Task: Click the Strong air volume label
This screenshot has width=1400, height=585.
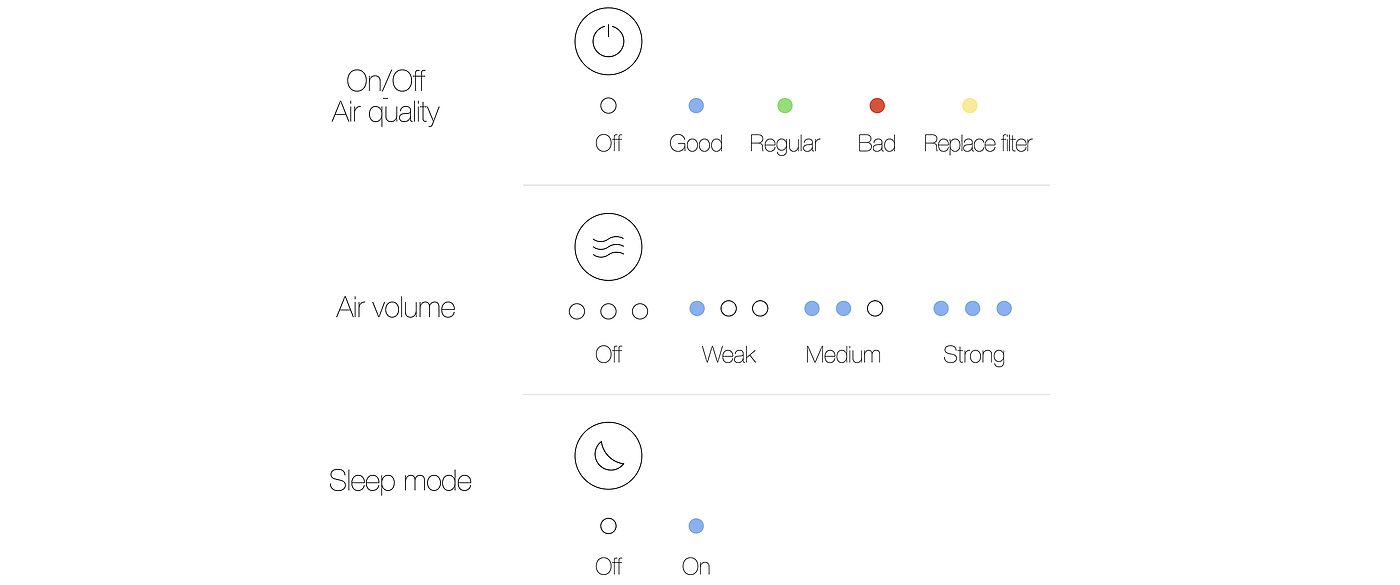Action: [x=973, y=355]
